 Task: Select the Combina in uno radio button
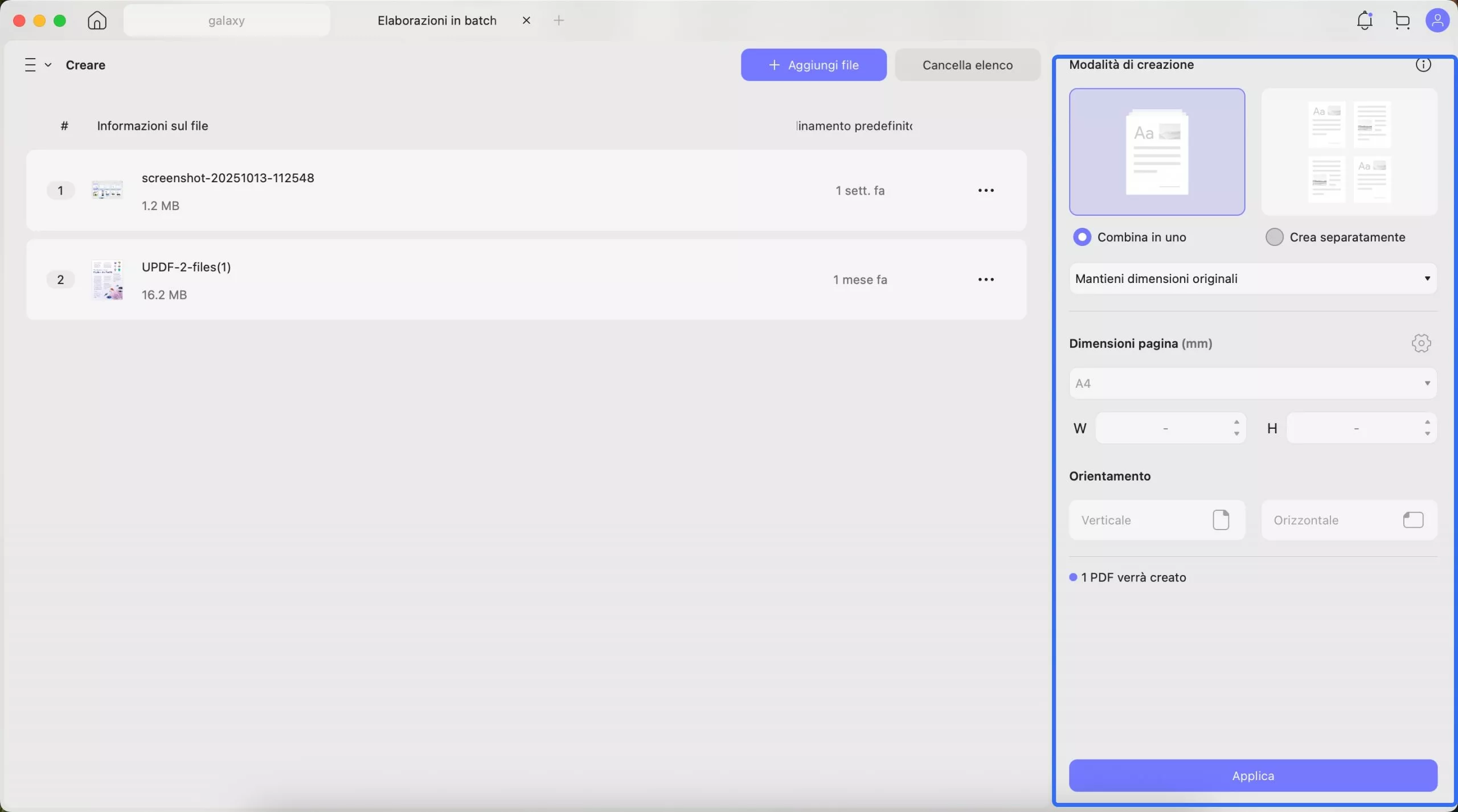[1082, 237]
